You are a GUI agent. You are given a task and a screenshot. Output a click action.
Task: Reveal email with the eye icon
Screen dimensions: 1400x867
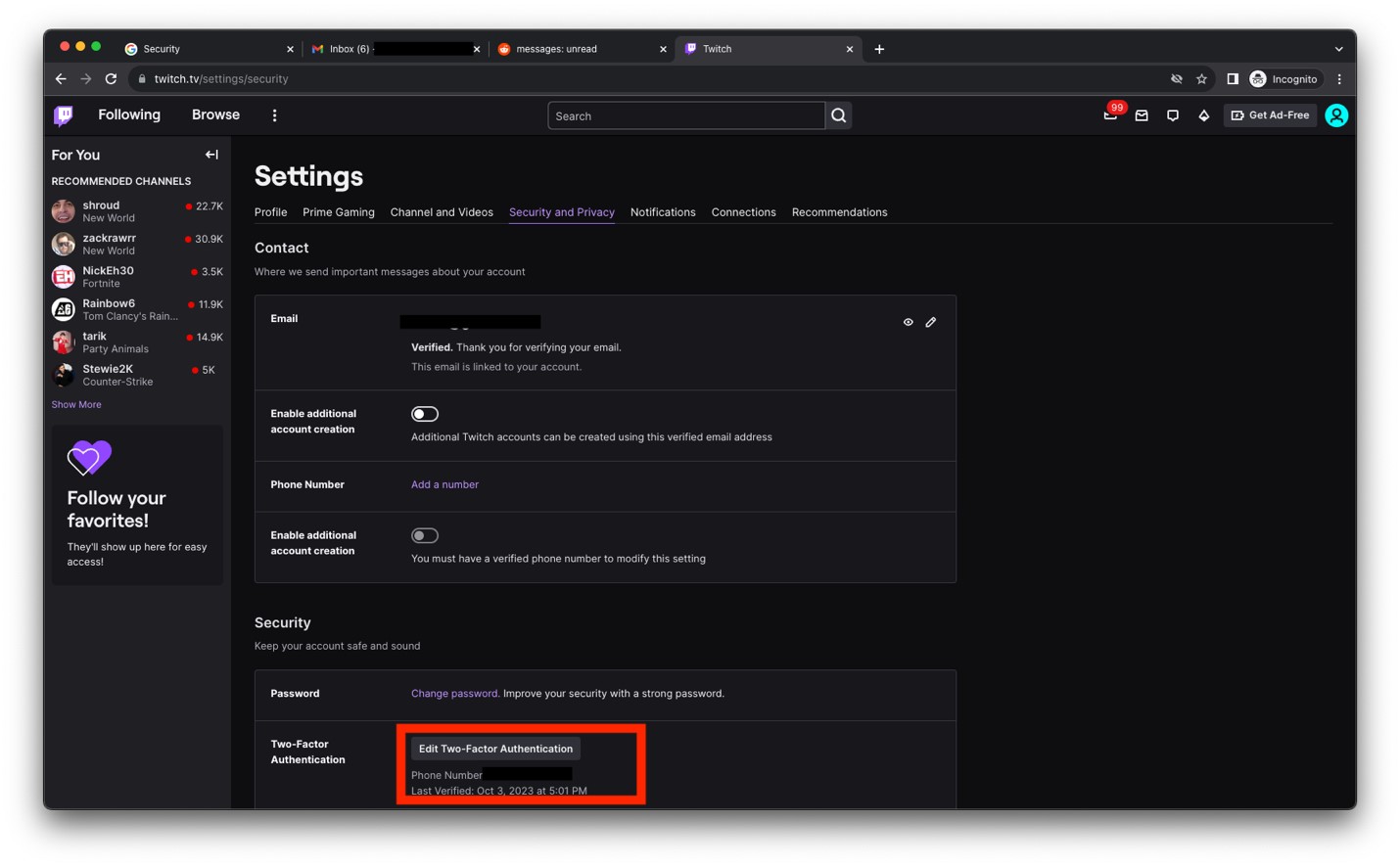coord(909,322)
